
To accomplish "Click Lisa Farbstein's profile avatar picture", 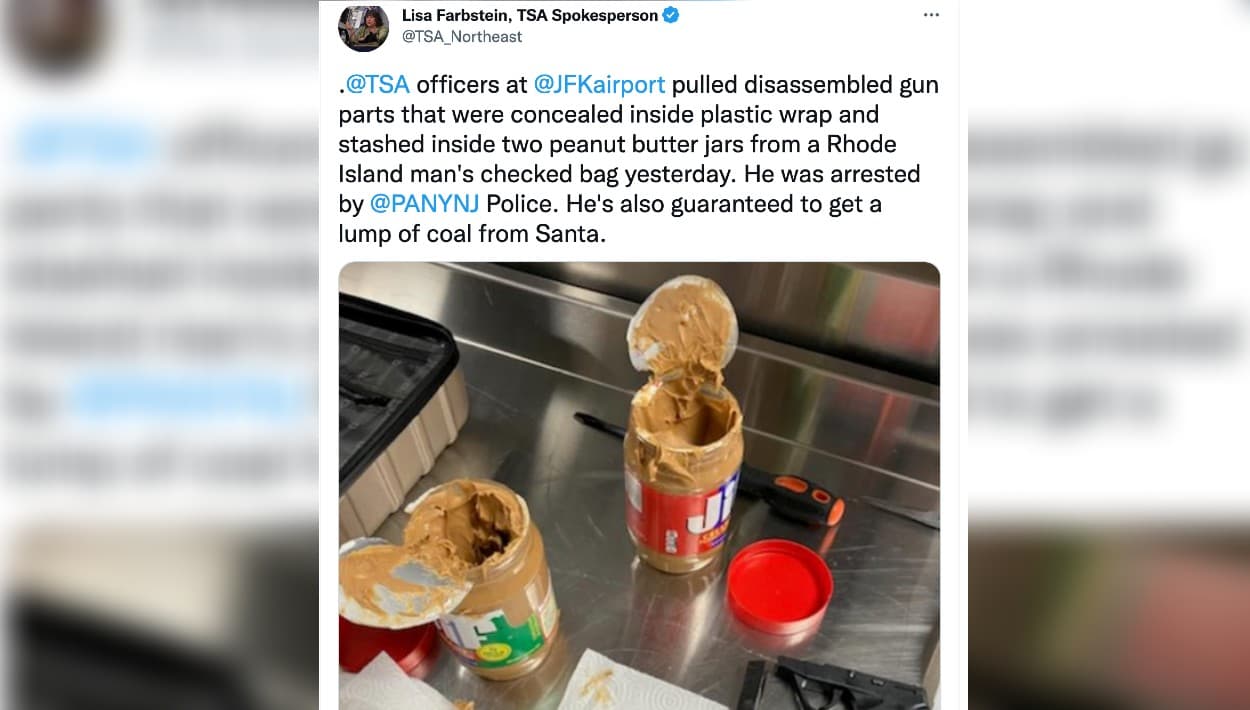I will pyautogui.click(x=363, y=27).
